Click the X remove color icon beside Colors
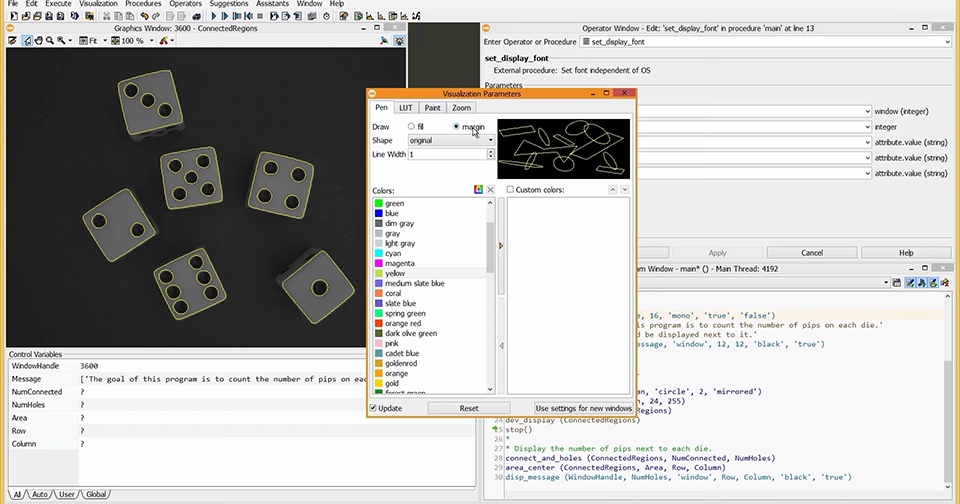The height and width of the screenshot is (504, 960). point(490,190)
